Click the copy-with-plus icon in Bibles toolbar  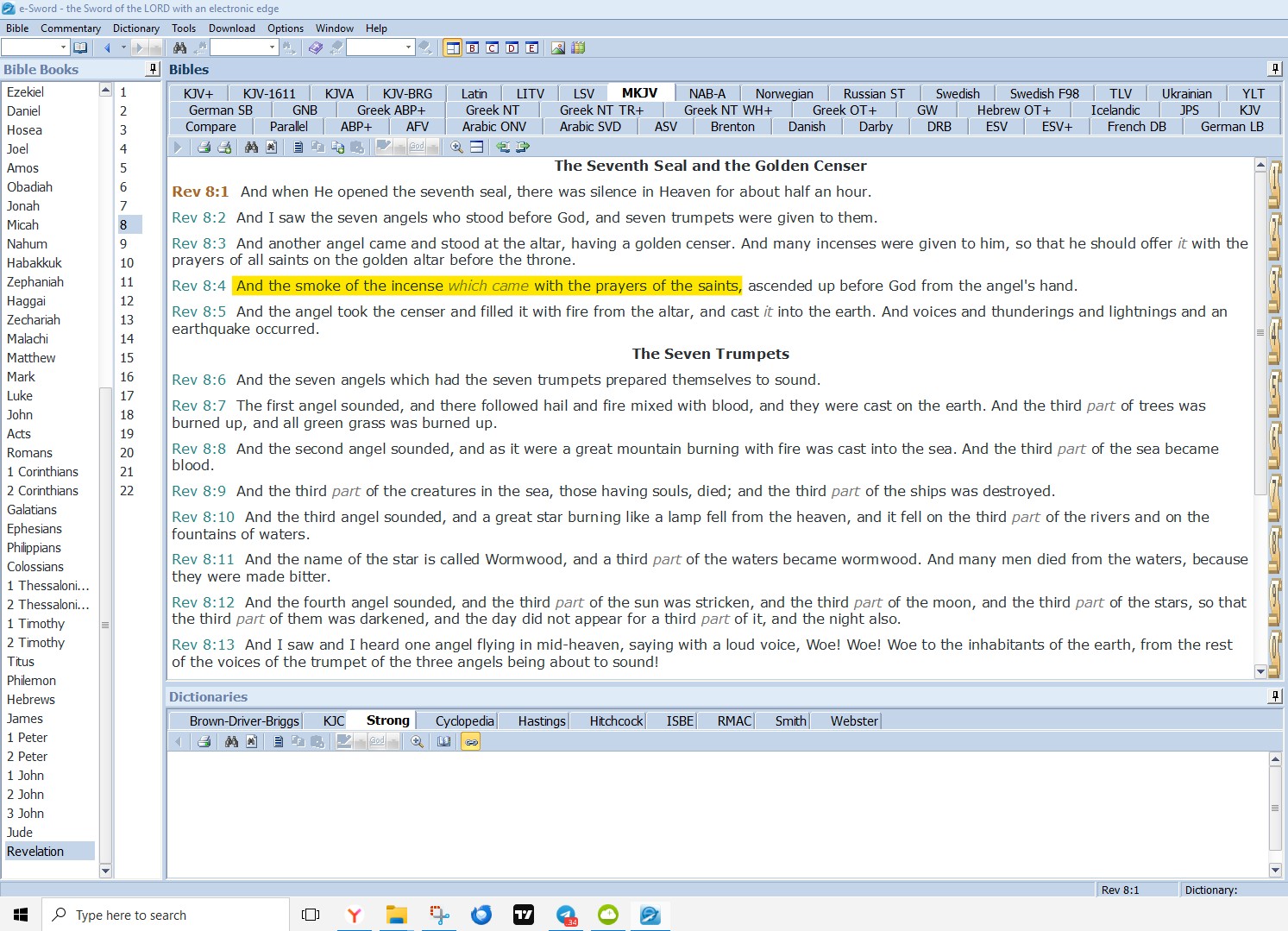338,148
